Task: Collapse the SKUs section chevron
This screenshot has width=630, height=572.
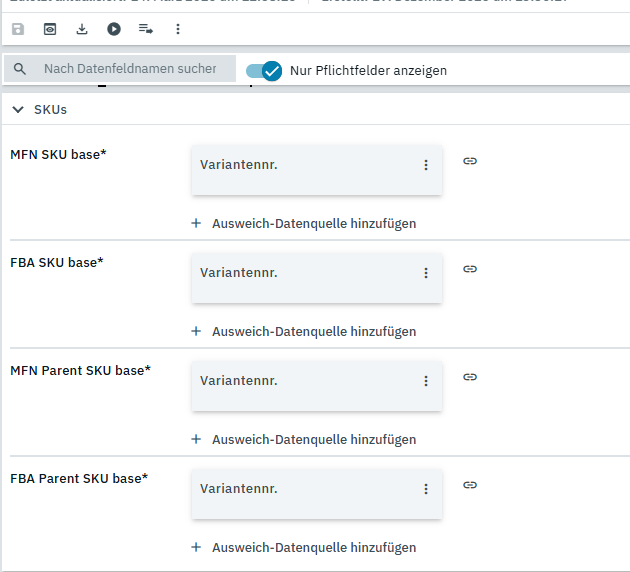Action: [18, 109]
